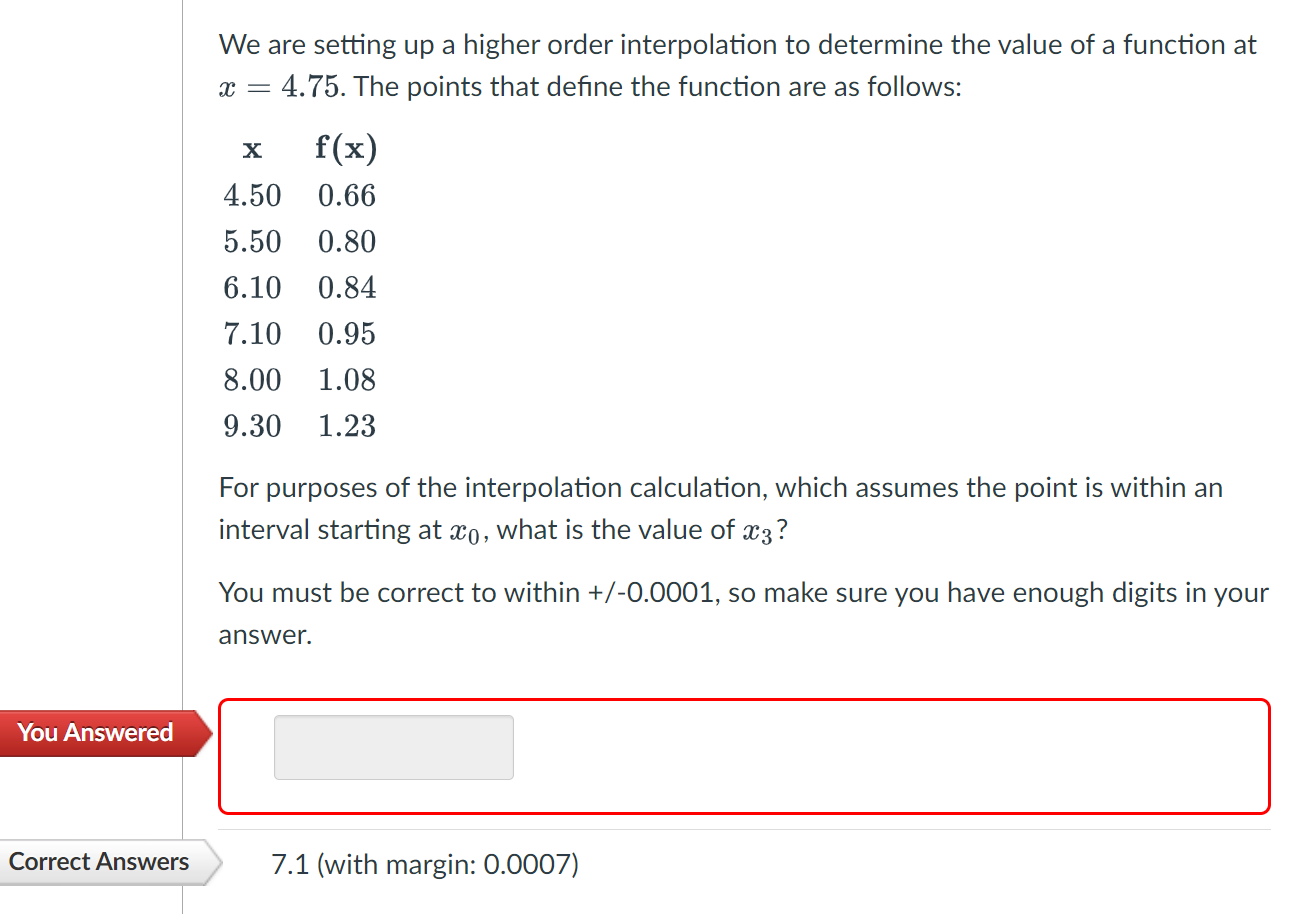Click inside the red-outlined answer box

[393, 747]
